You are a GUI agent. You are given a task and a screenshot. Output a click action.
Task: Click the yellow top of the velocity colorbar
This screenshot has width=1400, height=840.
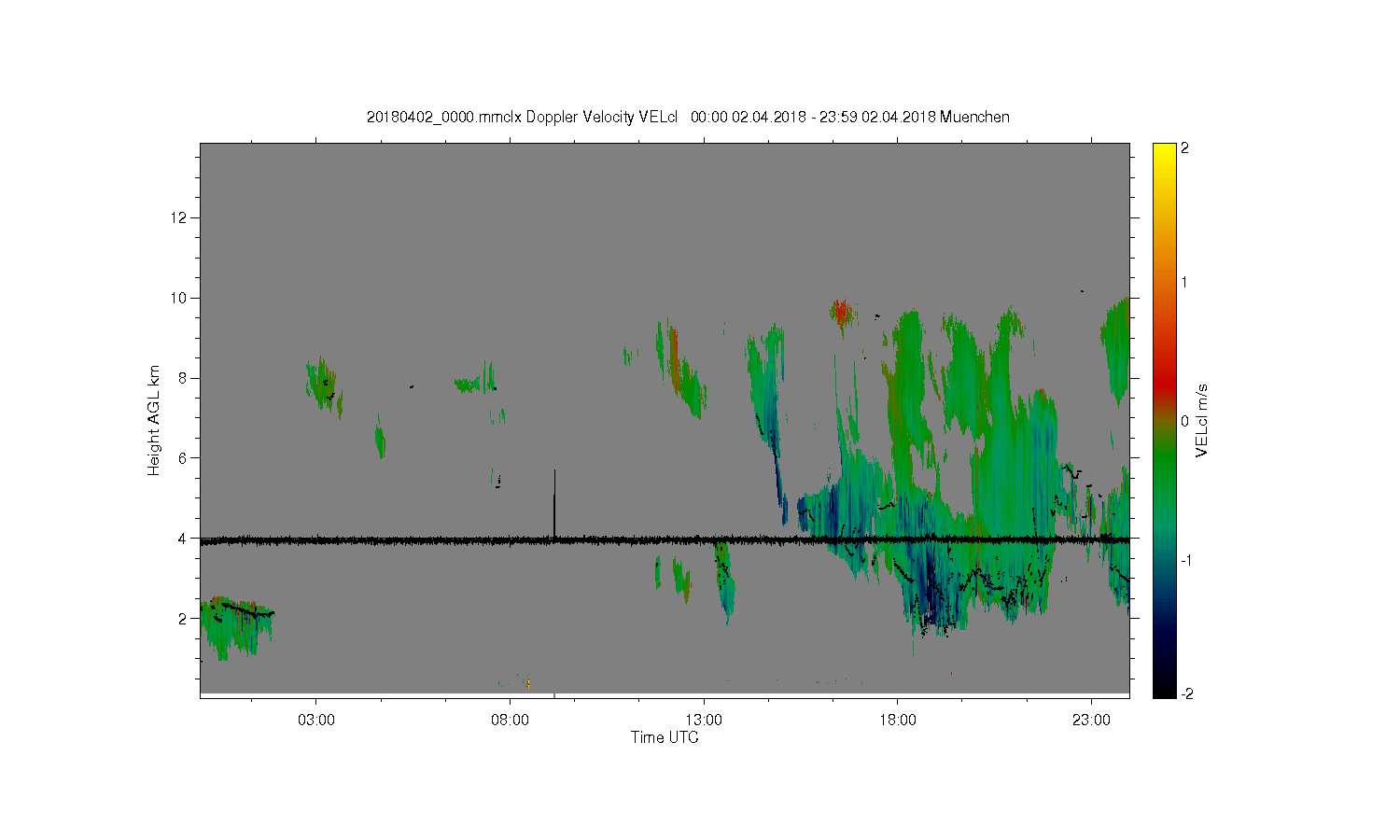click(1164, 152)
